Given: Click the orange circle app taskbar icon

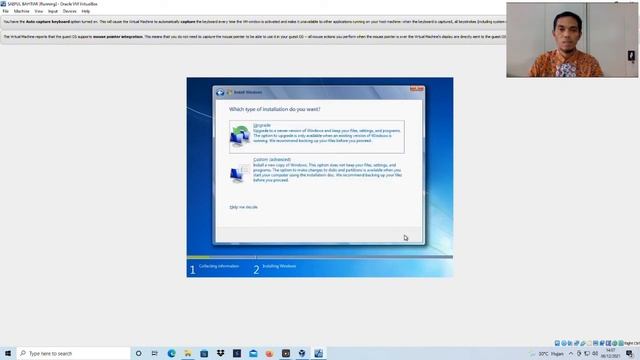Looking at the screenshot, I should pos(269,353).
